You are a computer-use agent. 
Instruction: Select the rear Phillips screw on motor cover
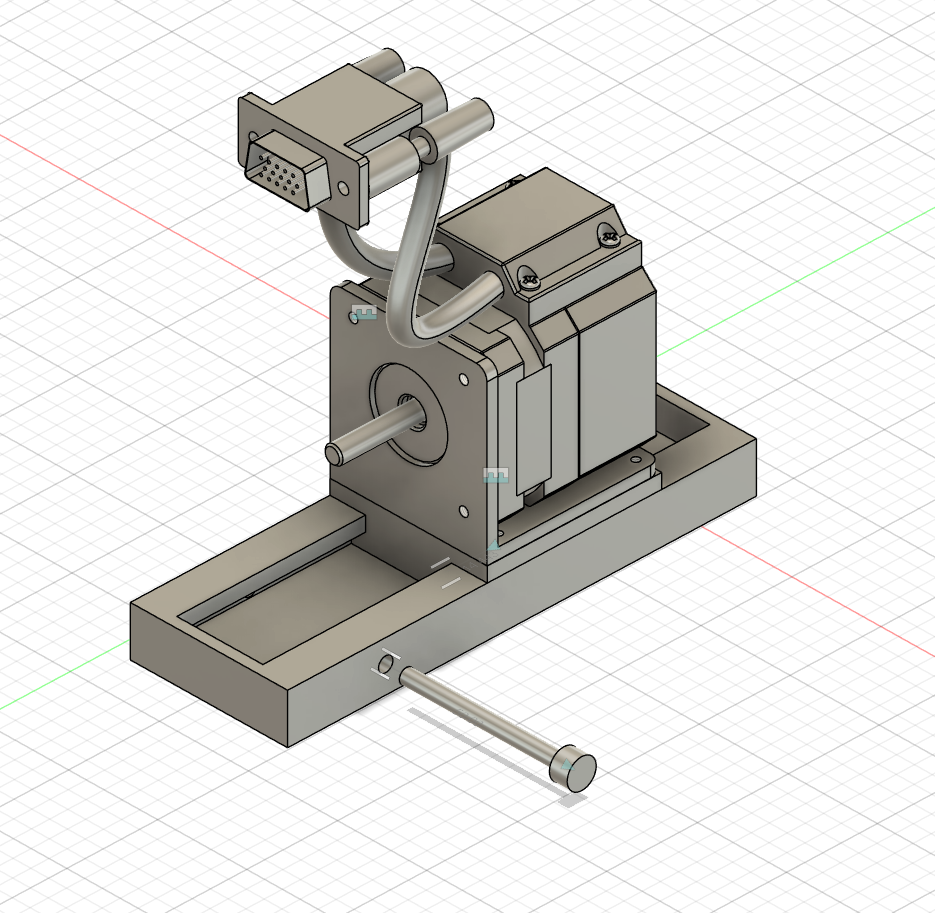point(609,236)
